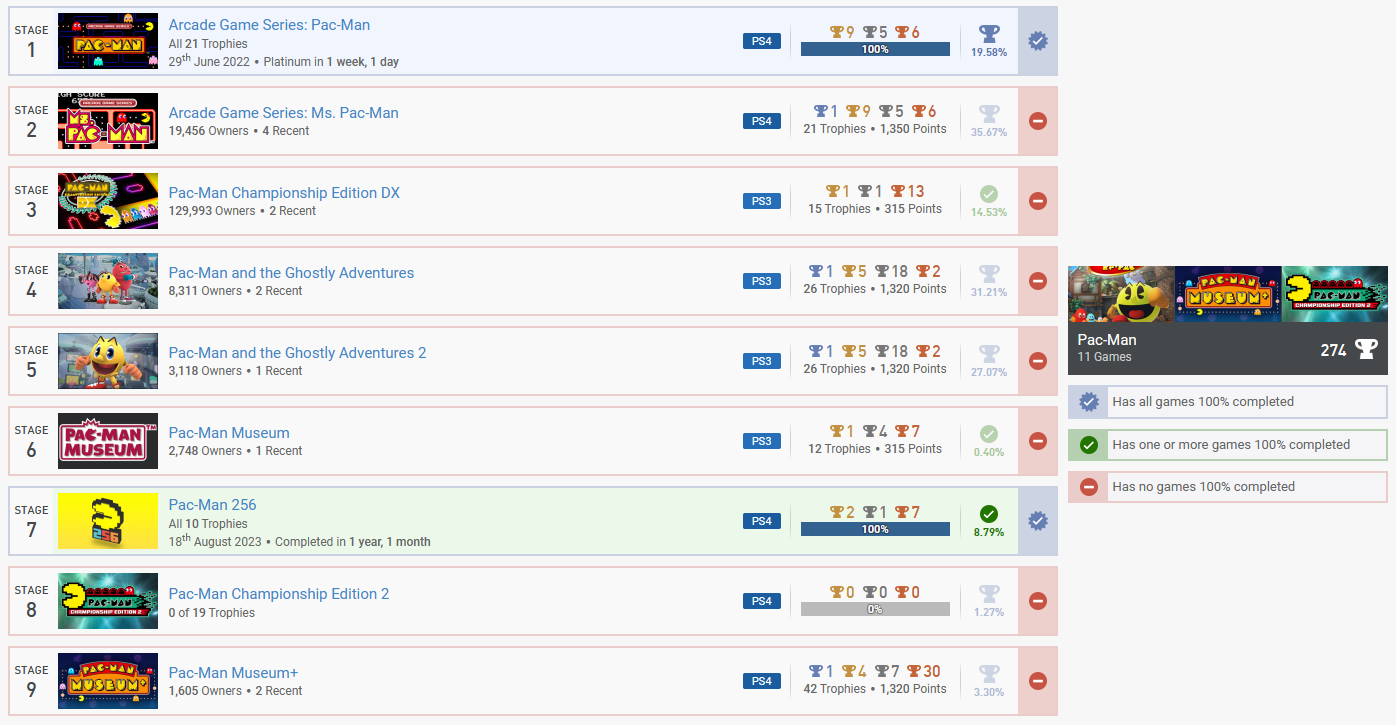The image size is (1396, 725).
Task: Click the red minus icon on Ms. Pac-Man row
Action: pos(1037,121)
